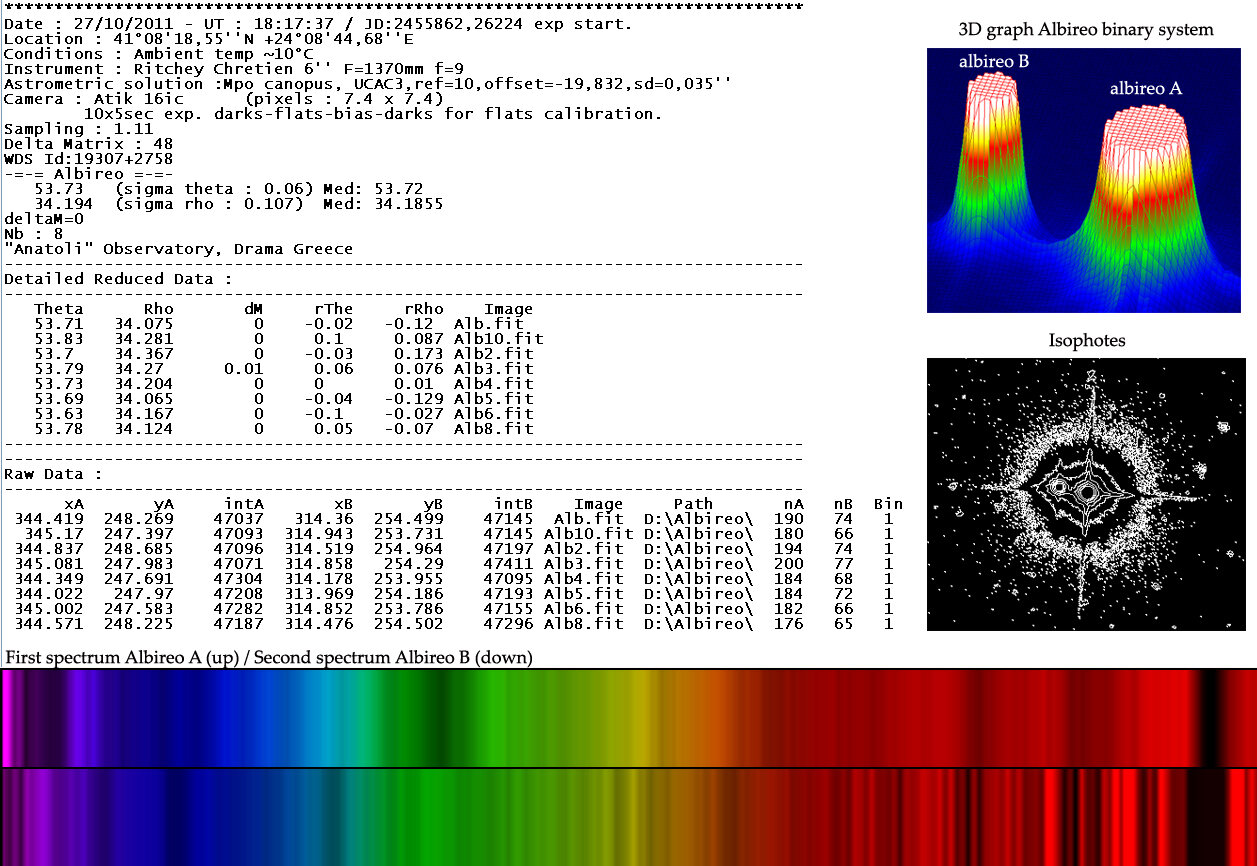
Task: Click the Albireo B spectrum strip
Action: tap(628, 817)
